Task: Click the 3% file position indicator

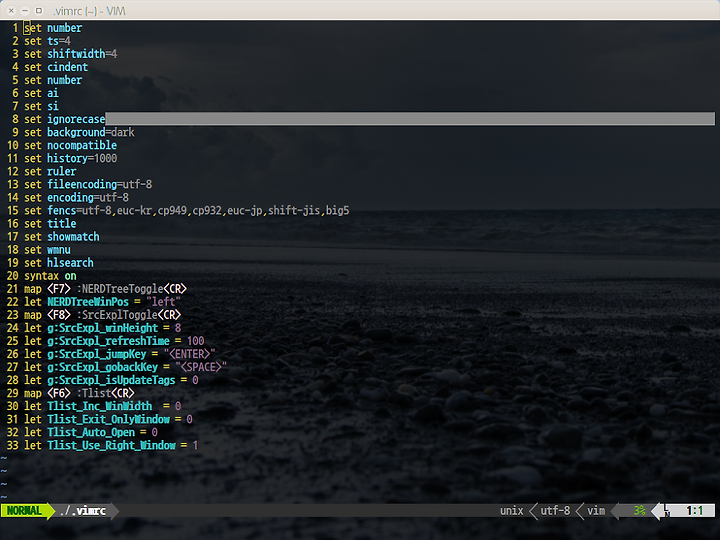Action: (640, 511)
